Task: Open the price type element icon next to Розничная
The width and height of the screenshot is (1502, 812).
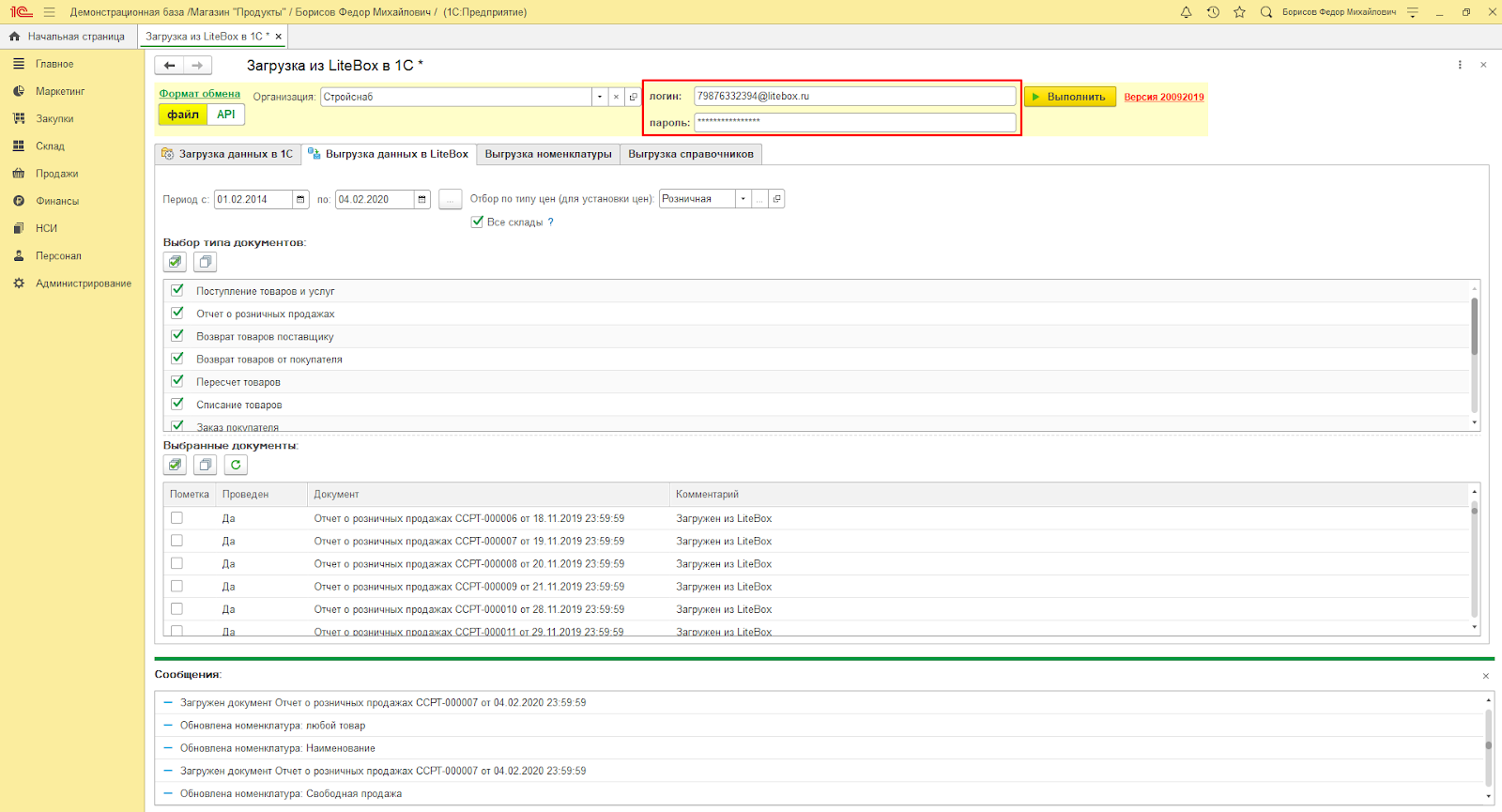Action: pyautogui.click(x=776, y=199)
